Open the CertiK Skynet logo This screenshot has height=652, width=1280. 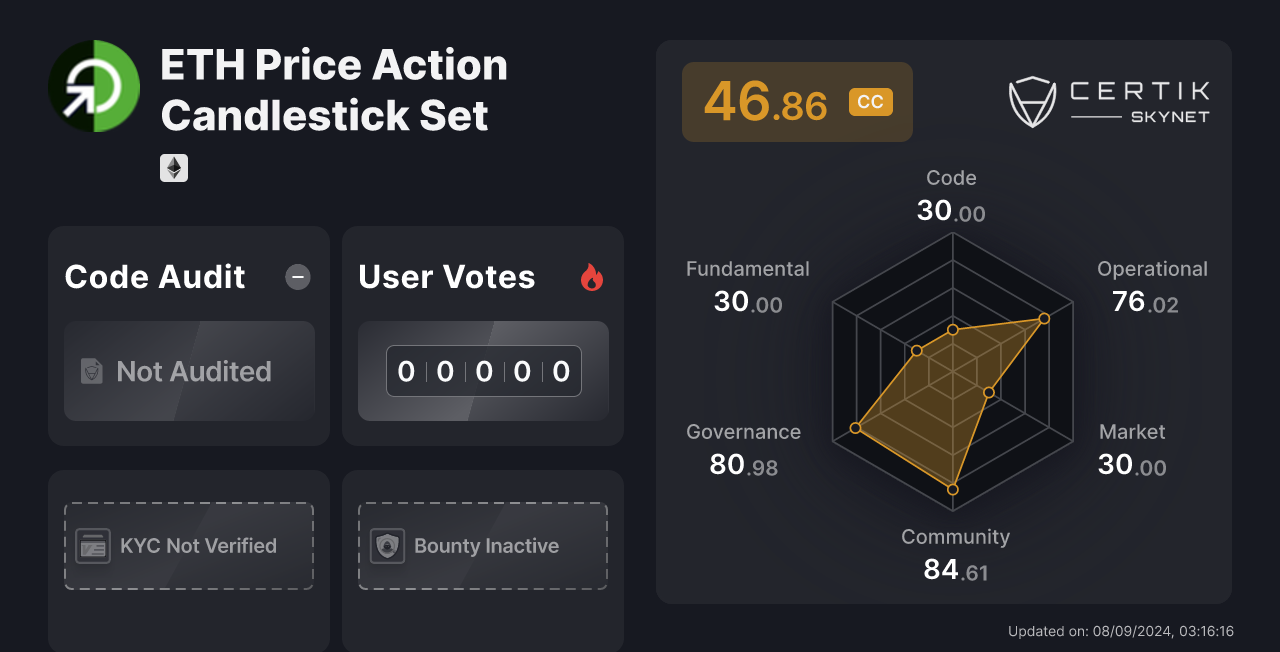tap(1110, 101)
